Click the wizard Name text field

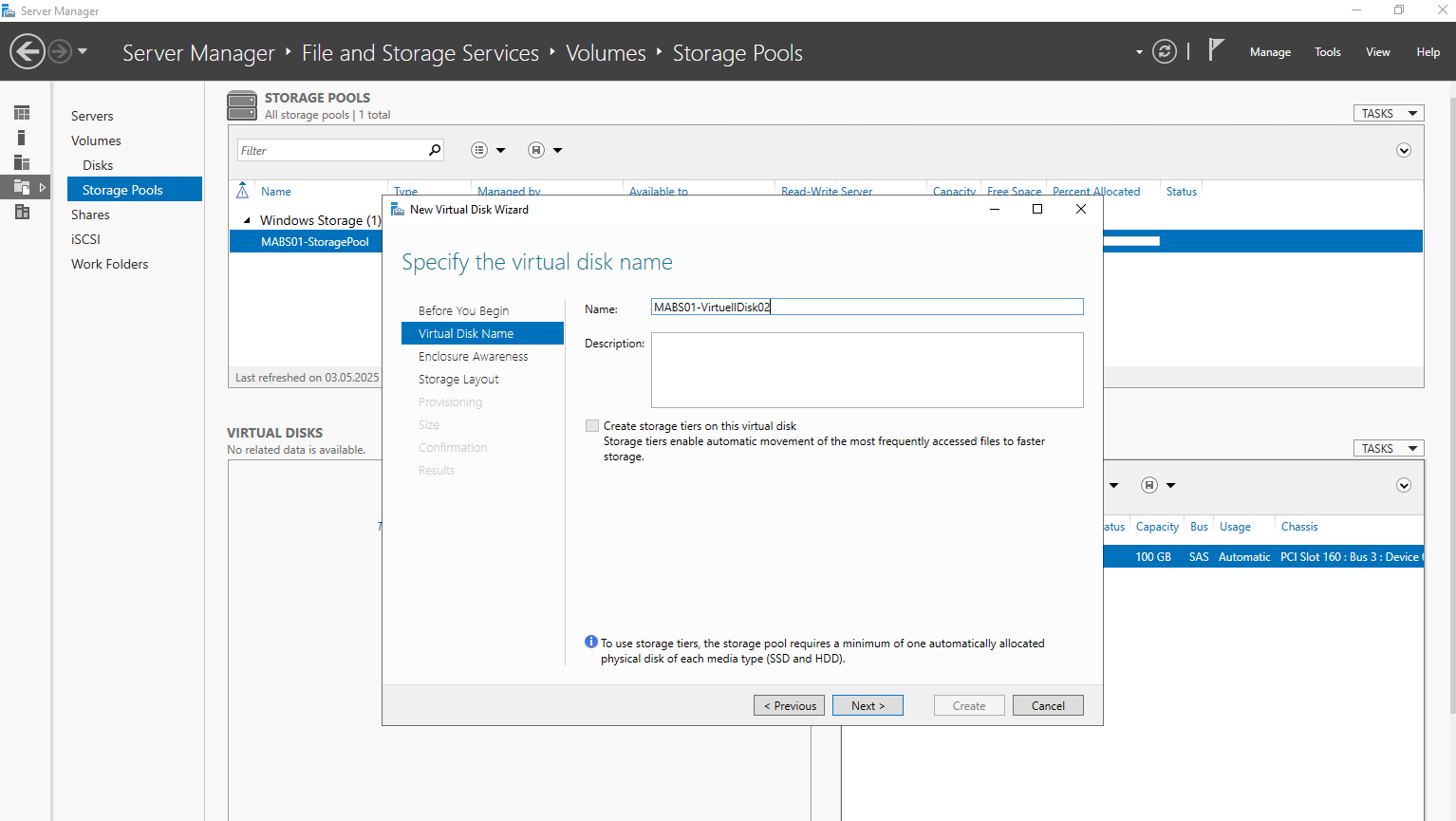click(867, 307)
